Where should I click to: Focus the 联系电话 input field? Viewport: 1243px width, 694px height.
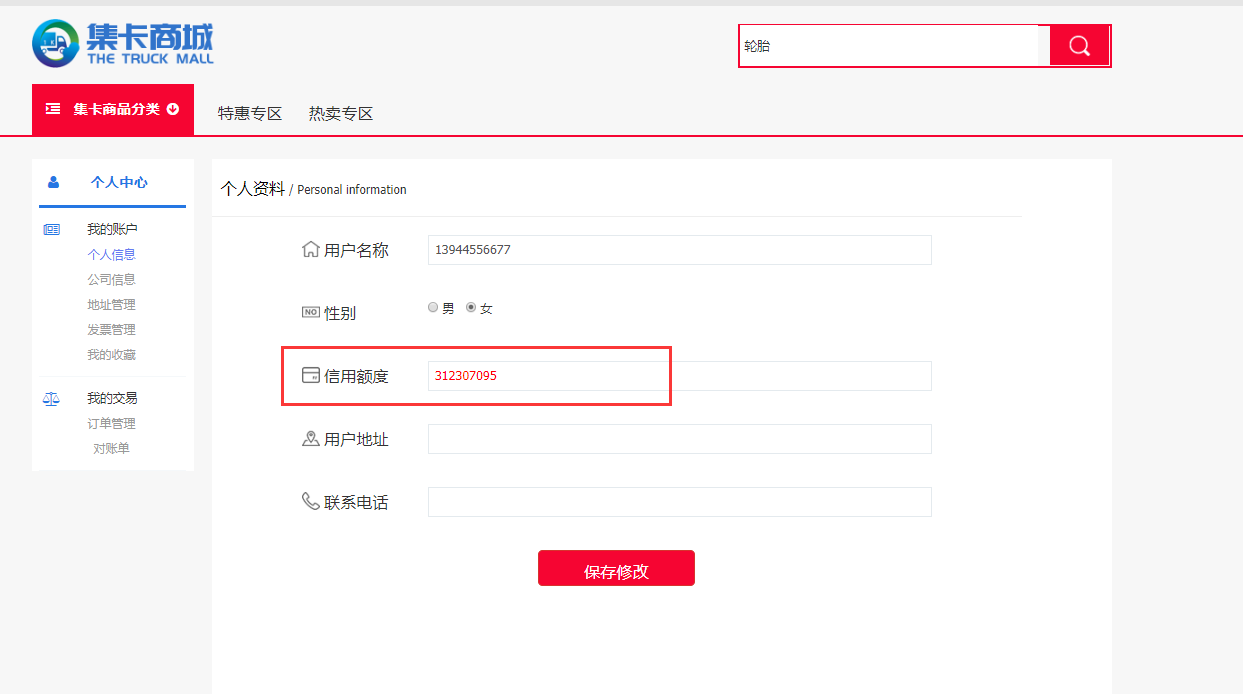point(679,502)
